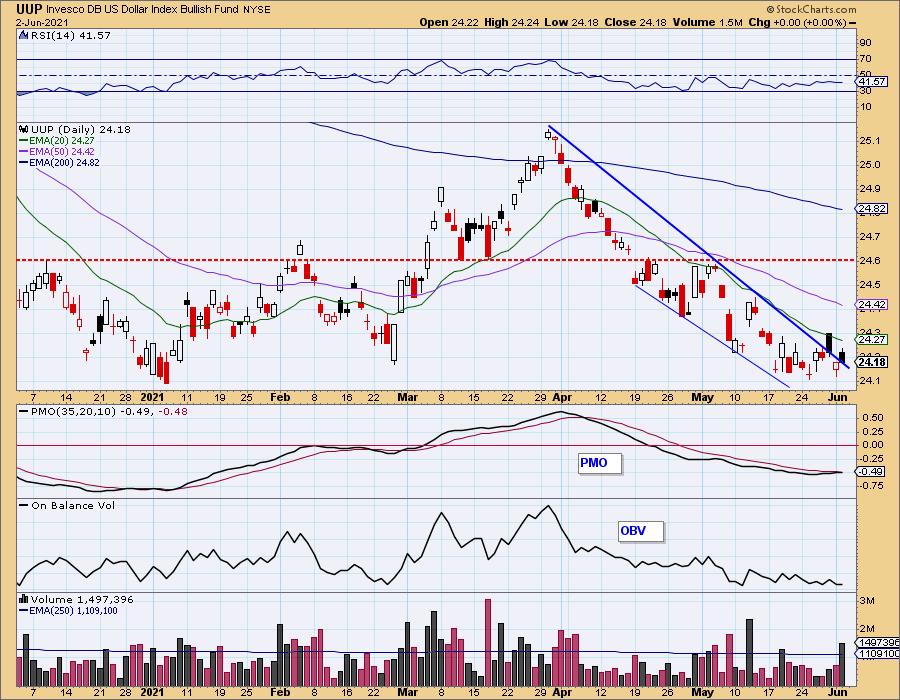Click the UUP (Daily) 24.18 legend entry
Viewport: 900px width, 700px height.
click(x=81, y=129)
